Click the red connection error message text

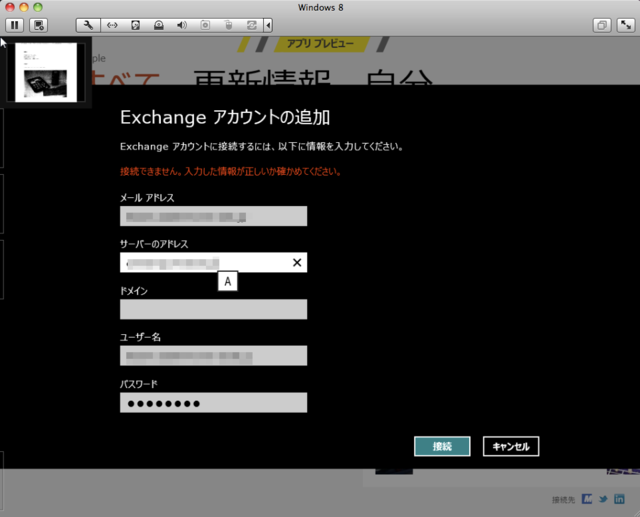231,171
